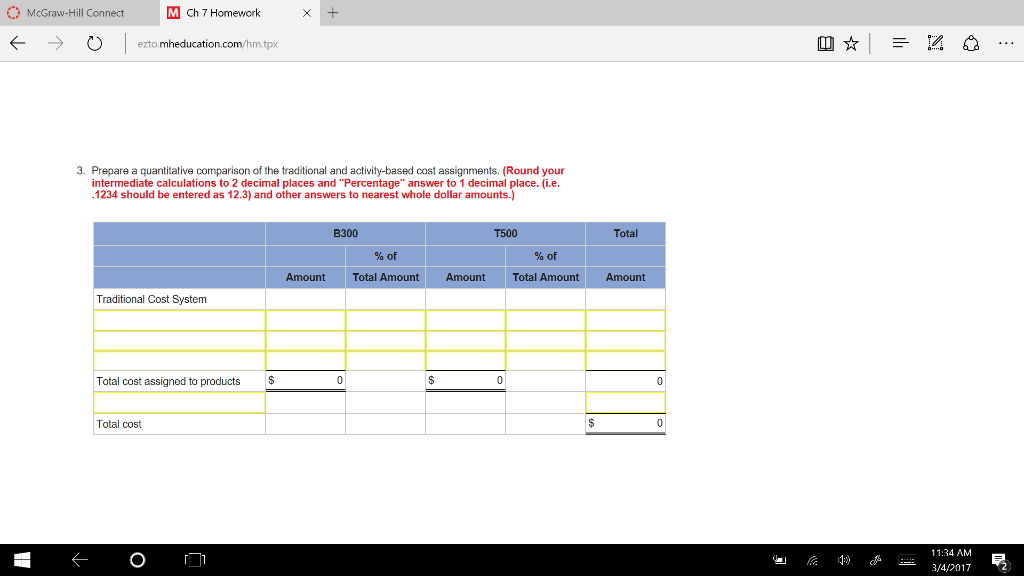This screenshot has width=1024, height=576.
Task: Select the Ch 7 Homework tab
Action: click(240, 13)
